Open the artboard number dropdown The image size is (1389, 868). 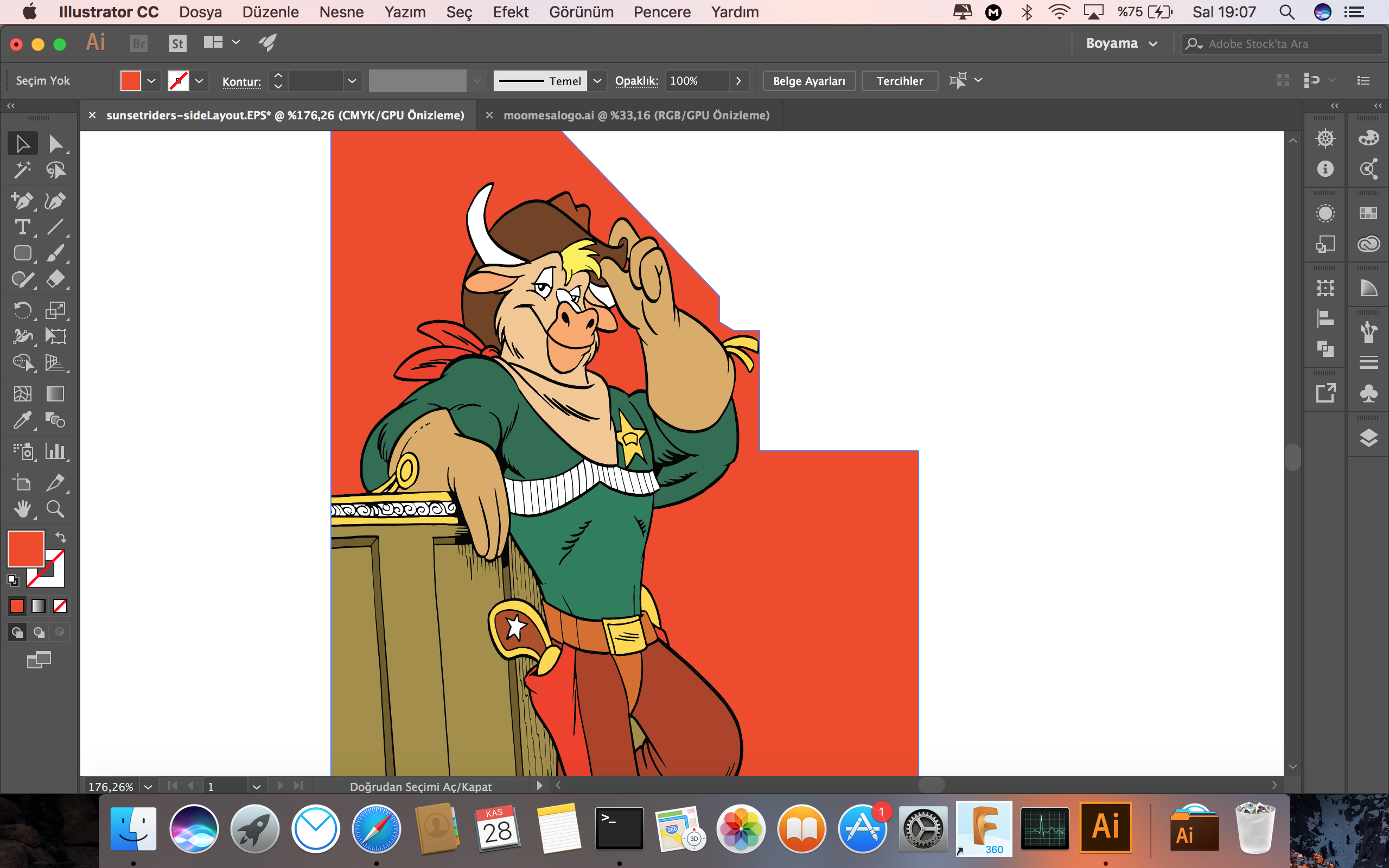257,787
